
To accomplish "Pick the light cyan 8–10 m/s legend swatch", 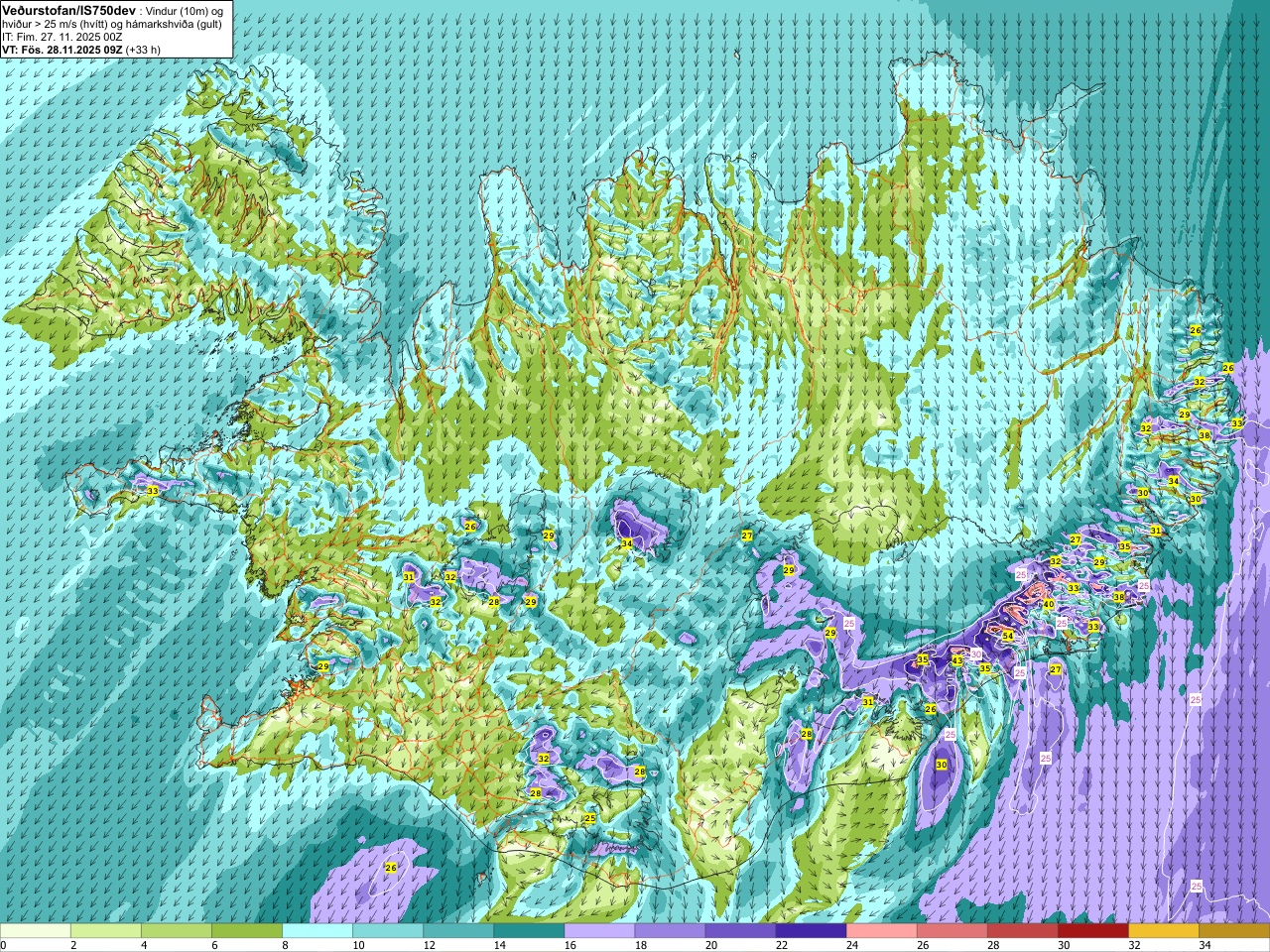I will click(x=317, y=931).
